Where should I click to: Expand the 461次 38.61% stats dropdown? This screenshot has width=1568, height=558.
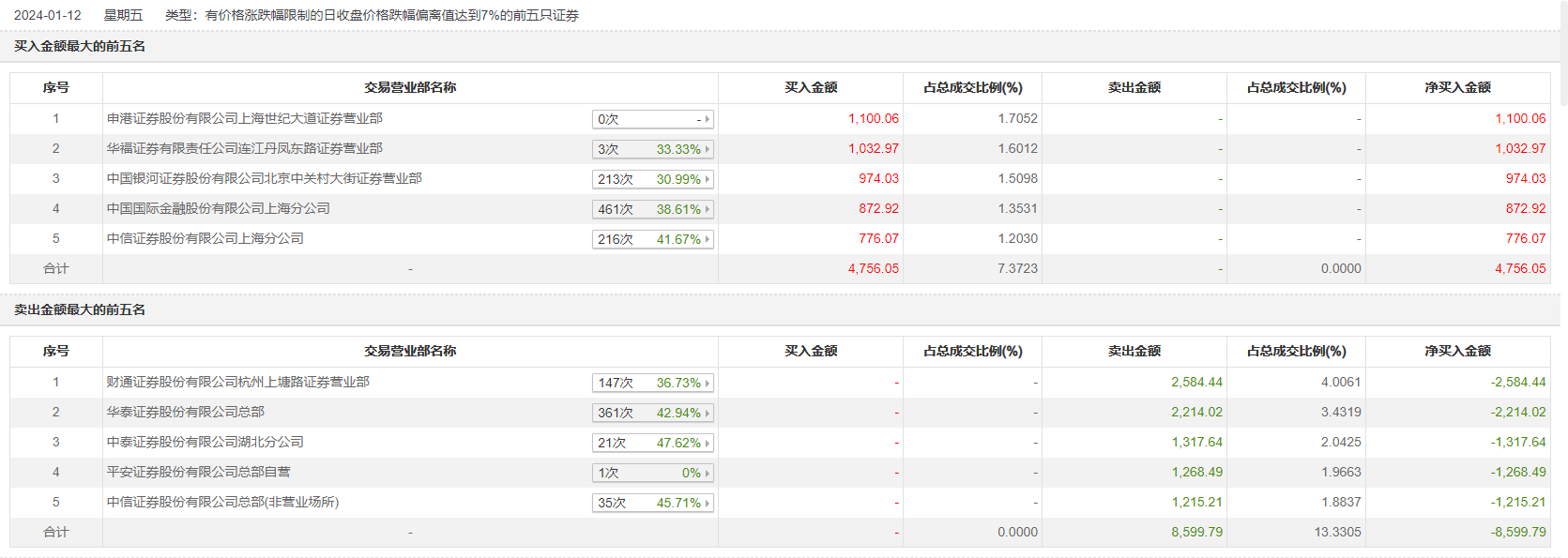(x=653, y=209)
